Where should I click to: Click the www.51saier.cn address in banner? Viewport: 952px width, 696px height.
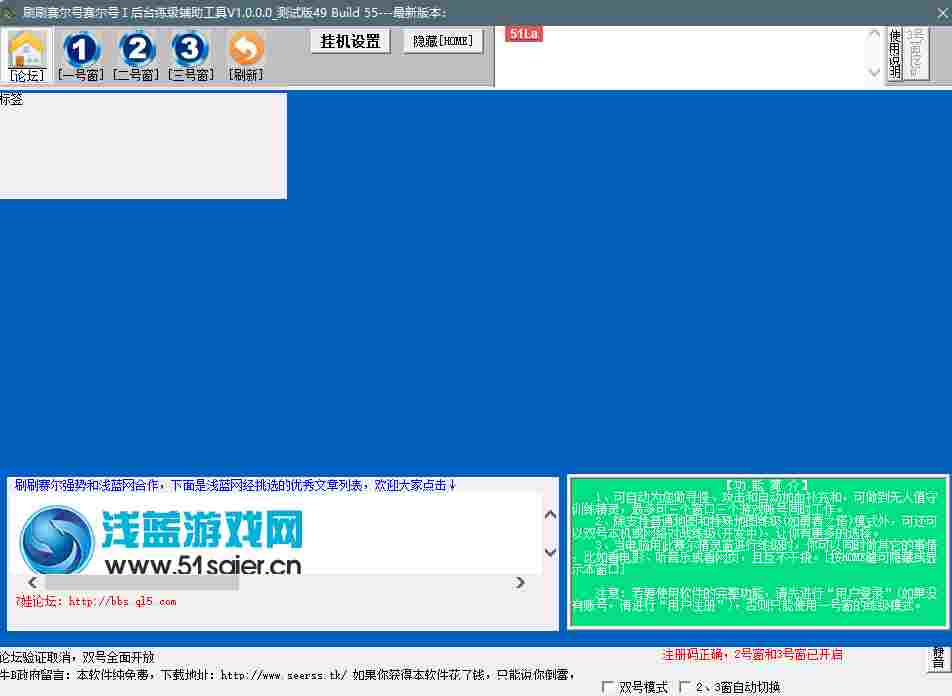[x=203, y=565]
